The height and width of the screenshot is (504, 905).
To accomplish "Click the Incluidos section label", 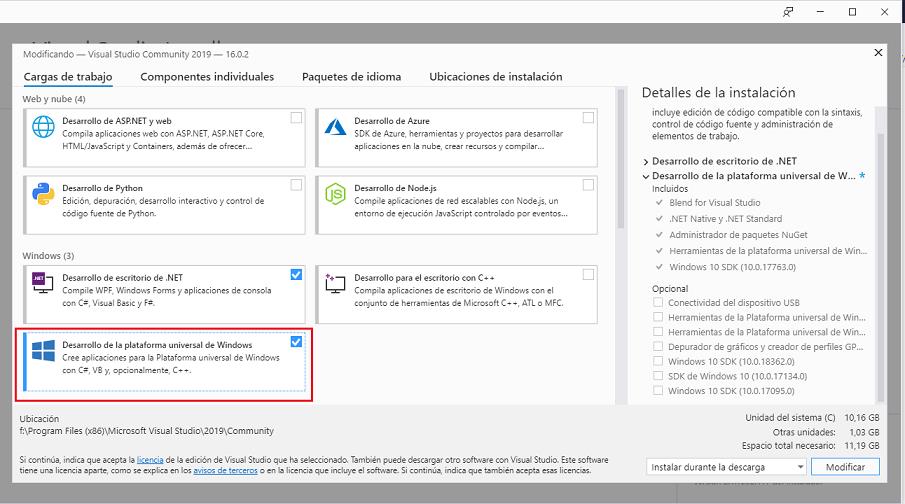I will click(x=670, y=189).
